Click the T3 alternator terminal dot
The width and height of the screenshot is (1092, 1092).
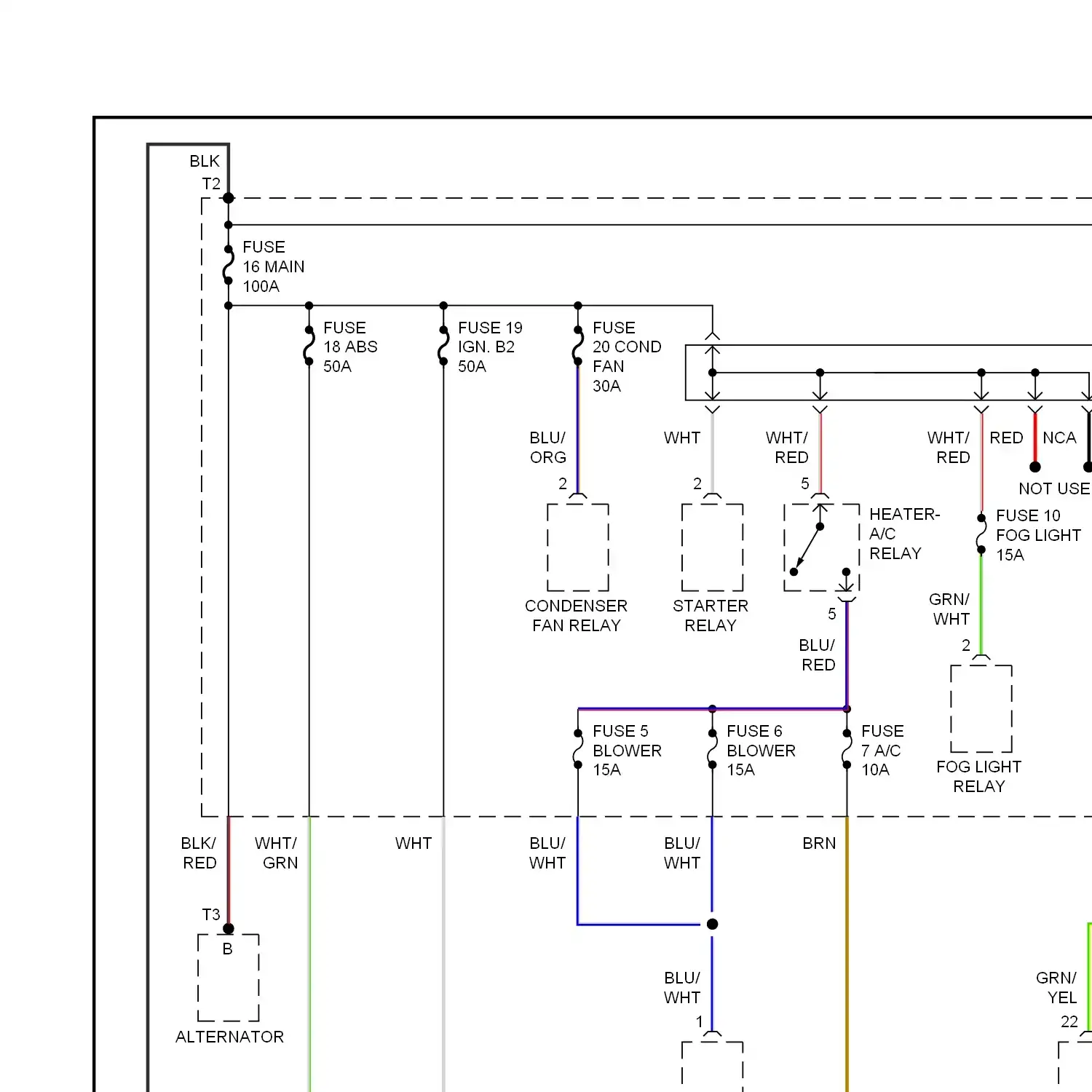[229, 928]
